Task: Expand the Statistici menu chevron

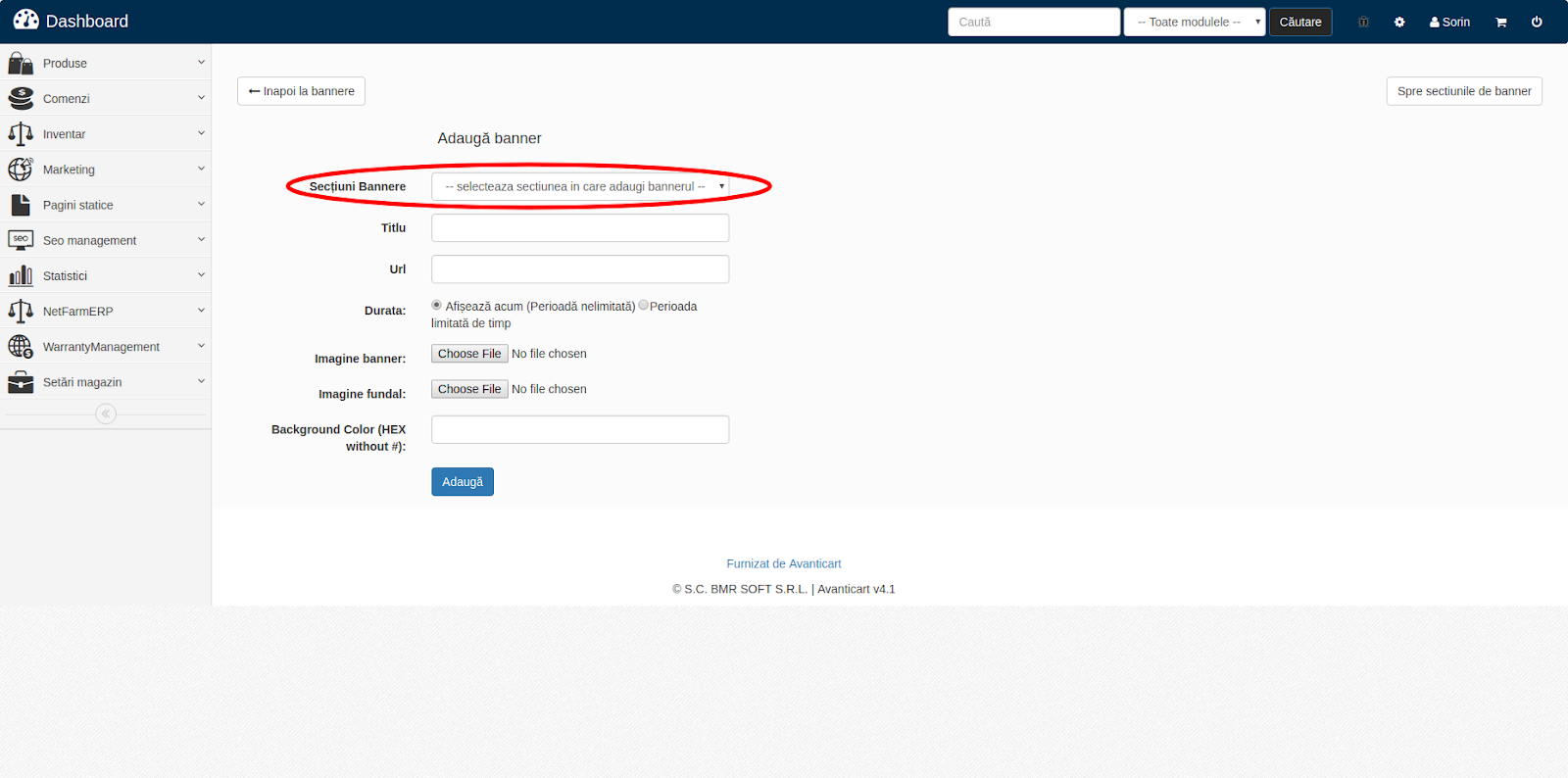Action: point(201,275)
